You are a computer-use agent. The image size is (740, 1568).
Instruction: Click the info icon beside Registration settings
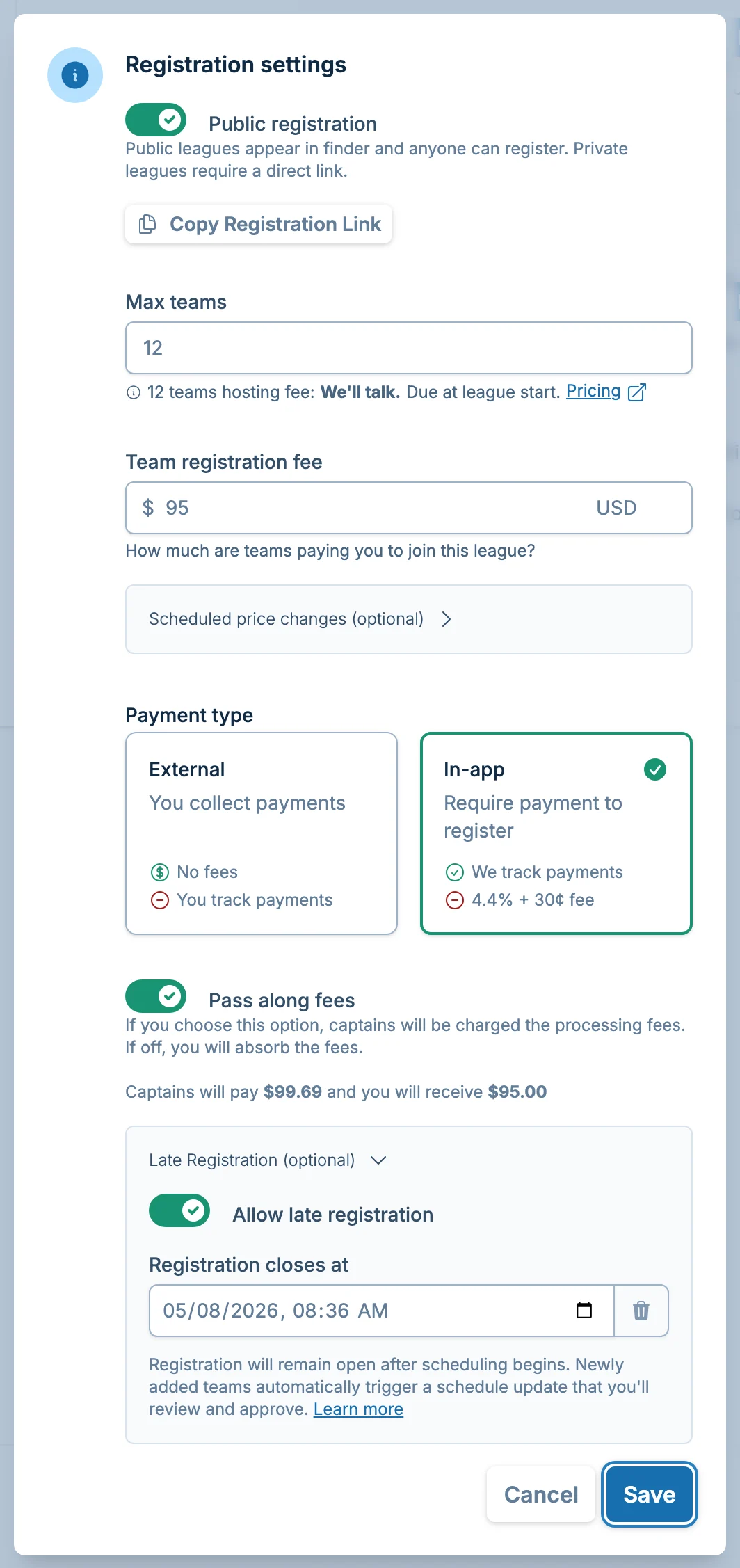pyautogui.click(x=74, y=75)
